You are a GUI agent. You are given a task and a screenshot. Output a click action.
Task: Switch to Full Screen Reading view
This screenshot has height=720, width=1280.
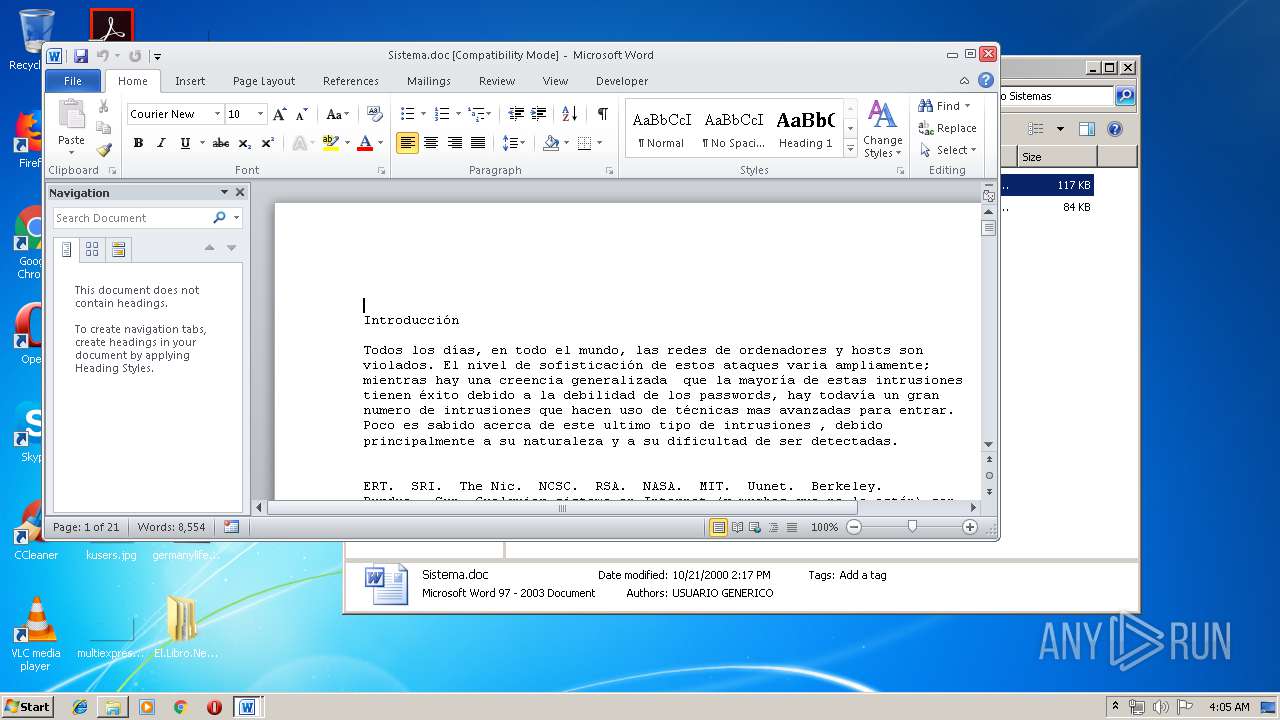pyautogui.click(x=737, y=527)
